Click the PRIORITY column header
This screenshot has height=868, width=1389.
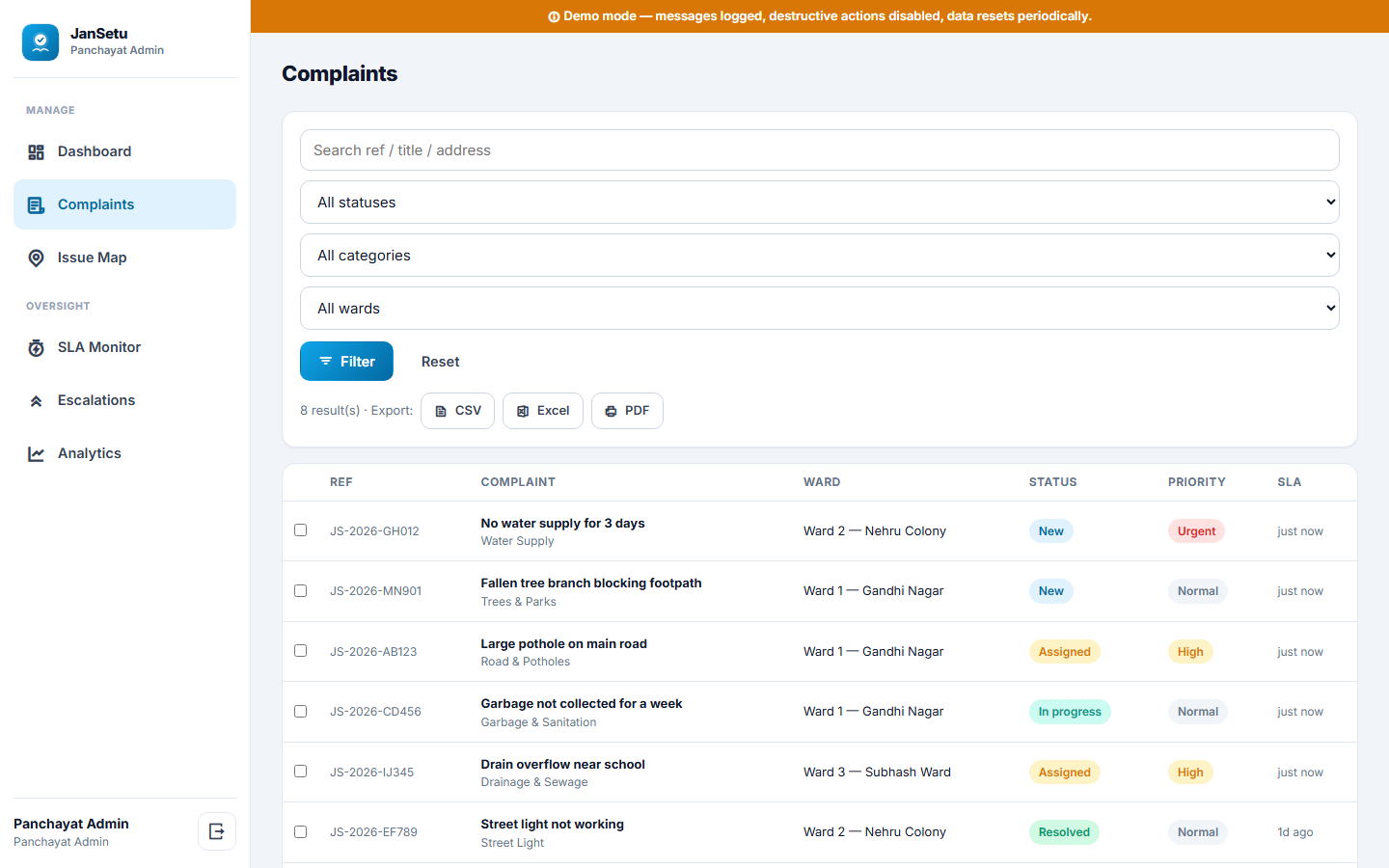pyautogui.click(x=1196, y=482)
